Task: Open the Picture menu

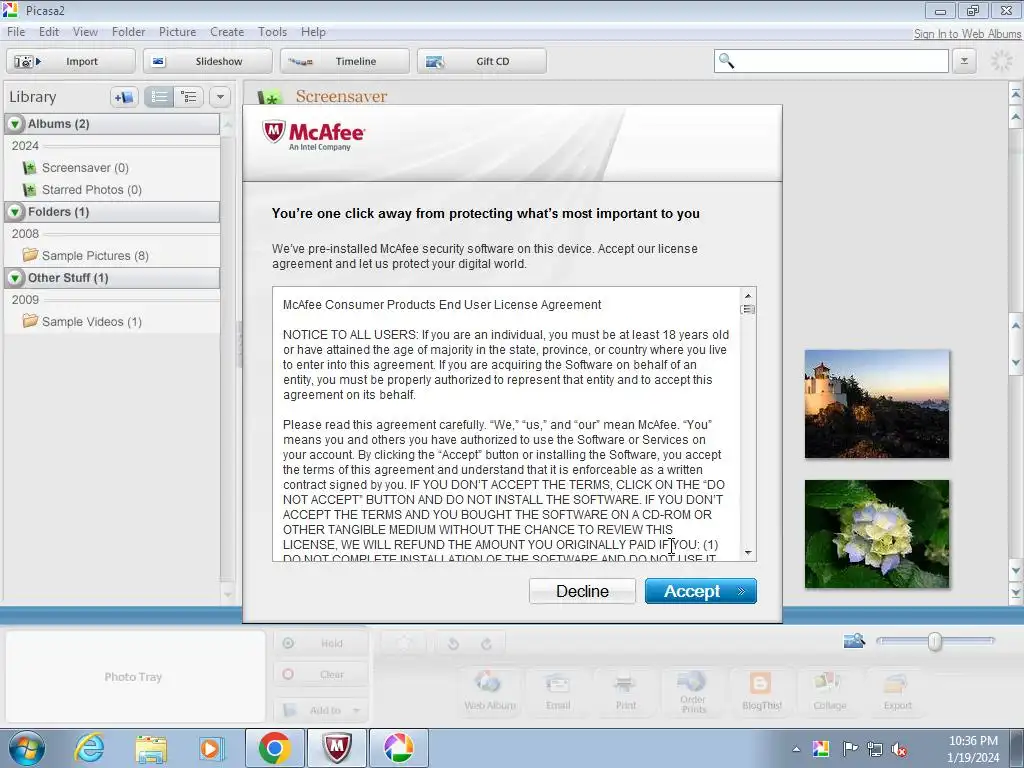Action: click(x=177, y=32)
